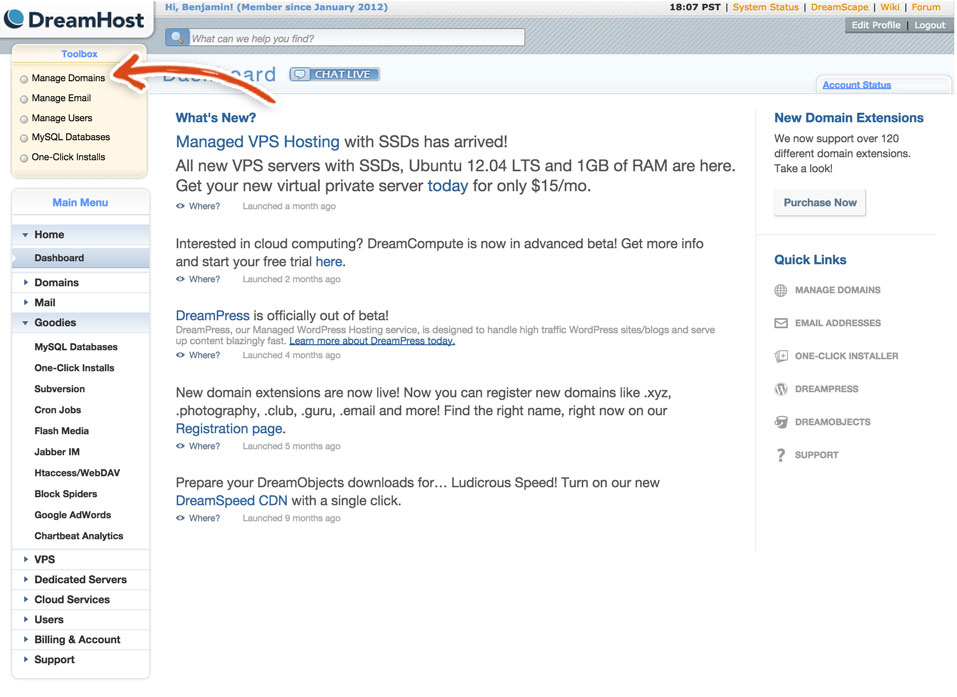Open Manage Email in the Toolbox

[61, 98]
